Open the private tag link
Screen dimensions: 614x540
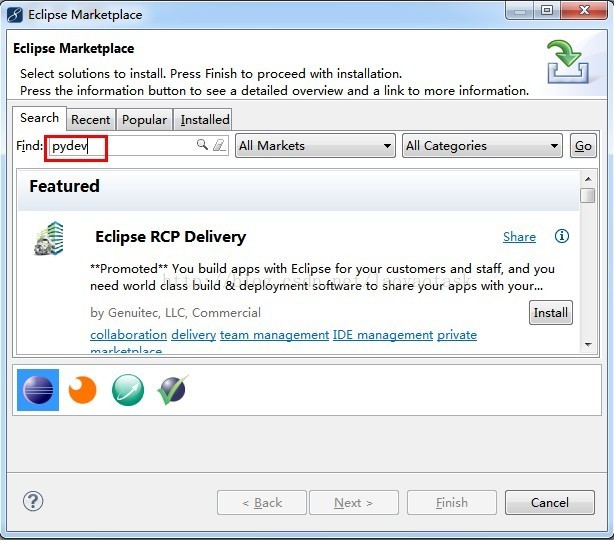coord(457,335)
